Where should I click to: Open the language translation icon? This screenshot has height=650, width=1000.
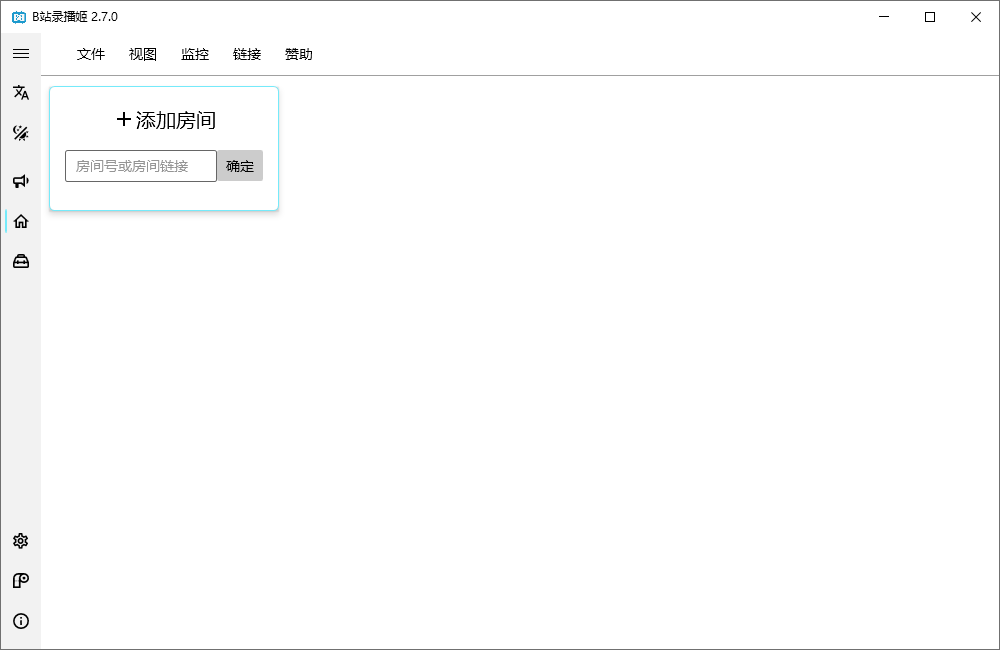21,93
